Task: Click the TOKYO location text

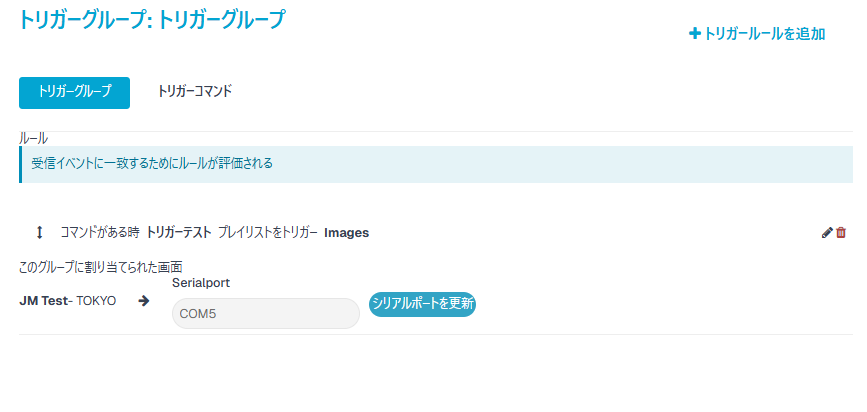Action: click(x=96, y=301)
